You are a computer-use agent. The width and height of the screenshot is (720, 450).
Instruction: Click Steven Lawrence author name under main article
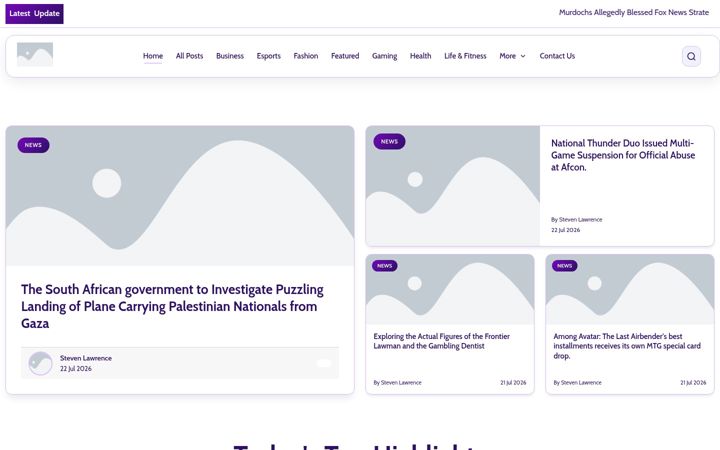pyautogui.click(x=86, y=358)
